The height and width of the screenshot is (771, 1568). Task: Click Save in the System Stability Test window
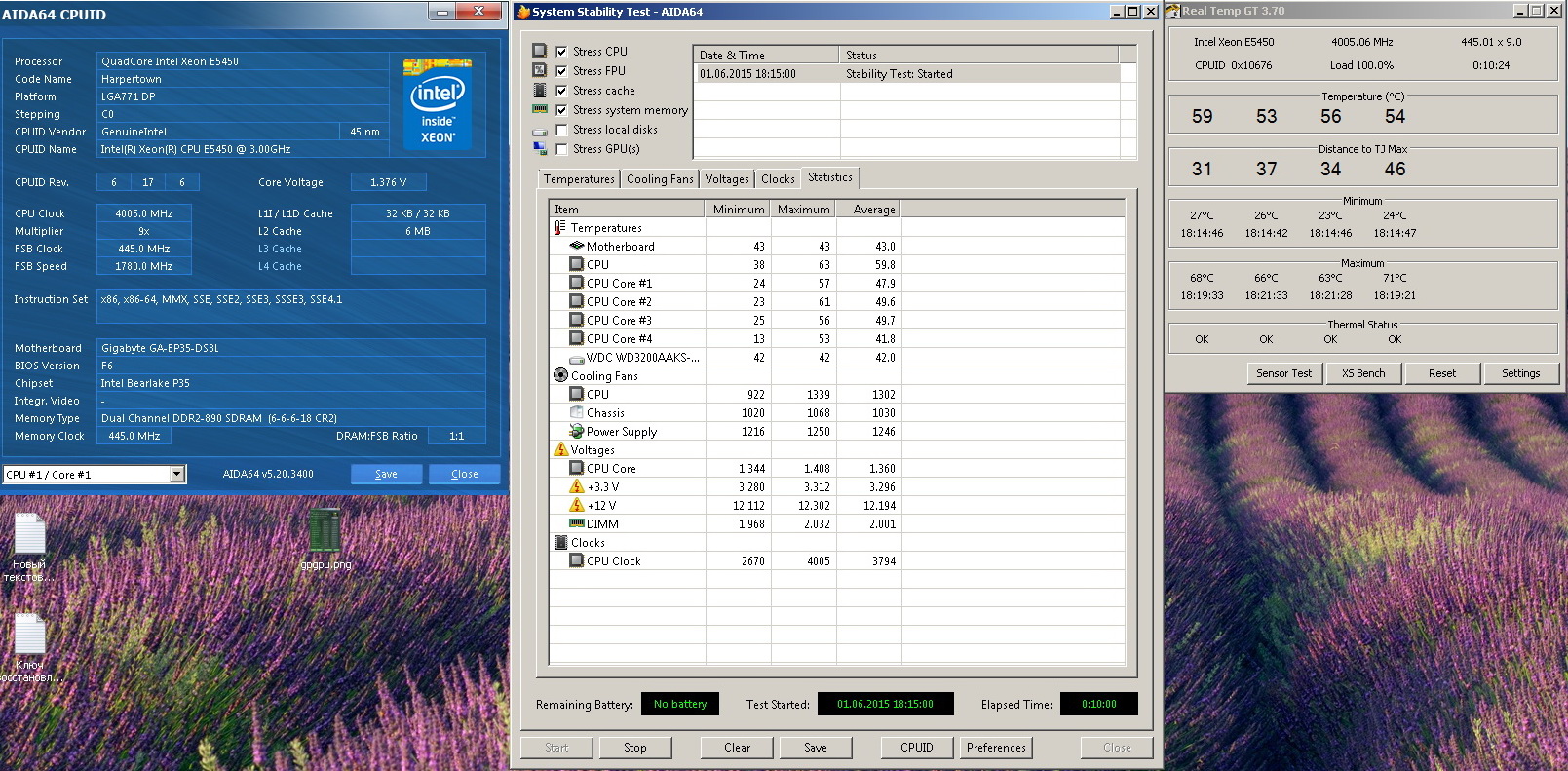(816, 748)
